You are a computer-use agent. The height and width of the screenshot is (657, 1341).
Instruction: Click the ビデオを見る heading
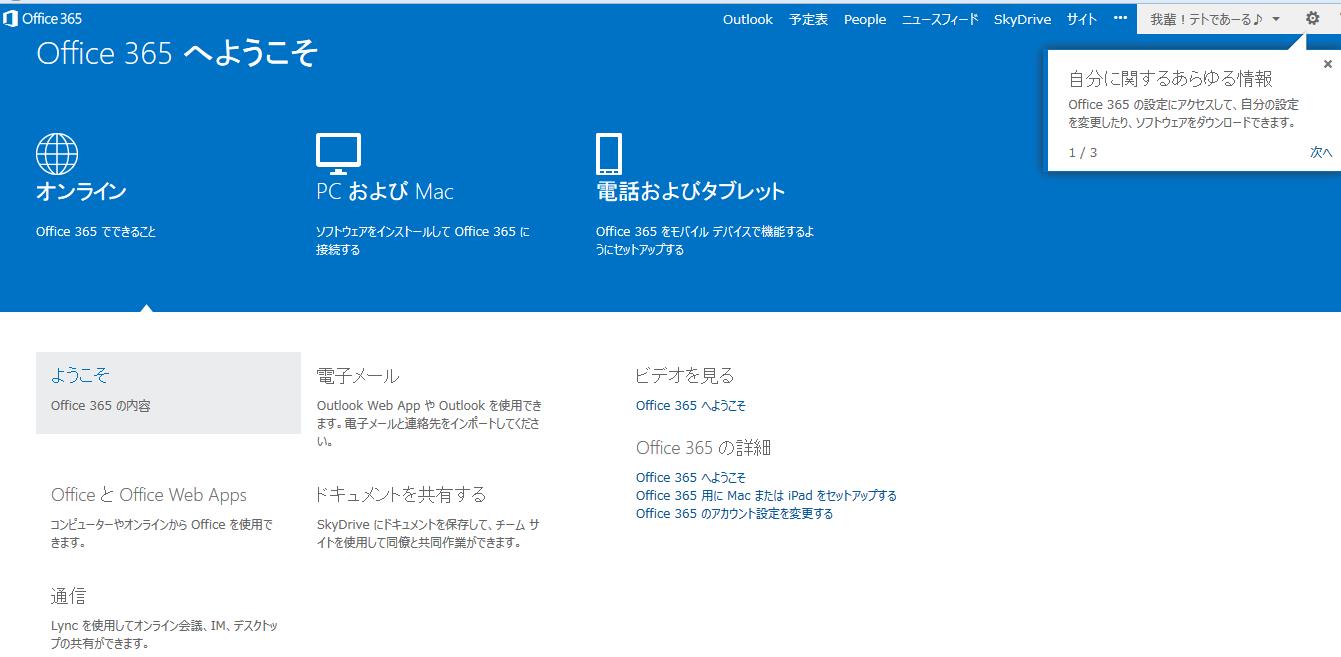coord(685,376)
